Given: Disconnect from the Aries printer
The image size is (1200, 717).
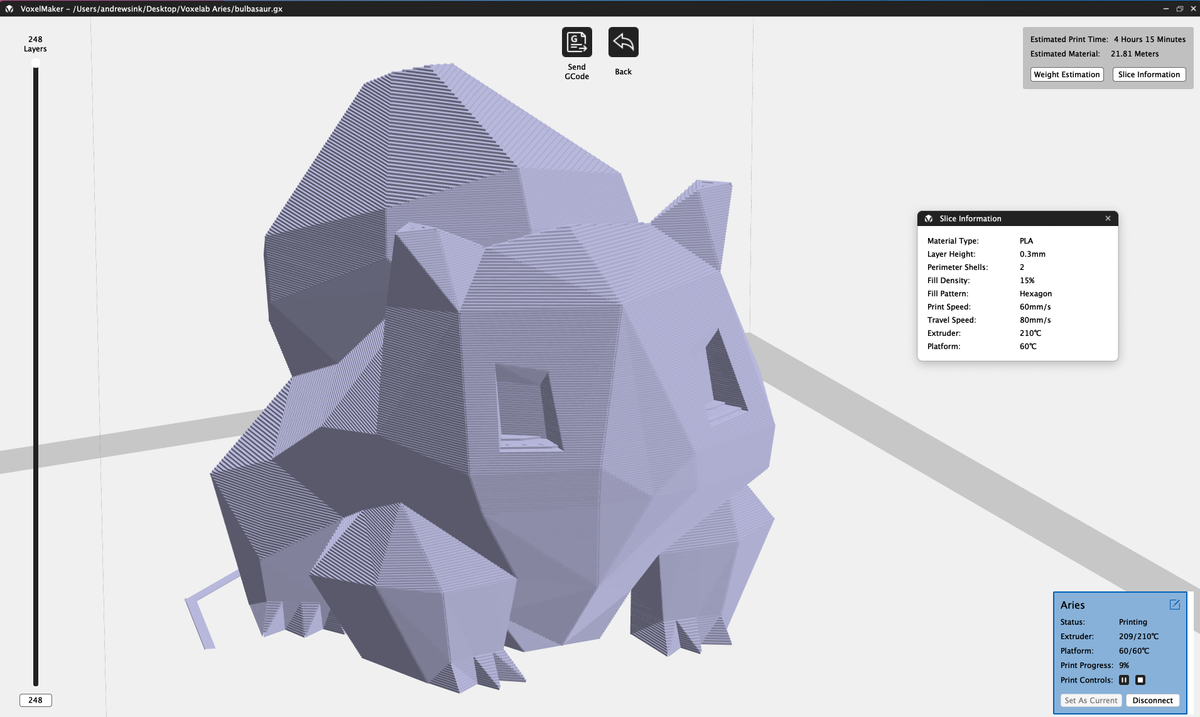Looking at the screenshot, I should (1152, 700).
